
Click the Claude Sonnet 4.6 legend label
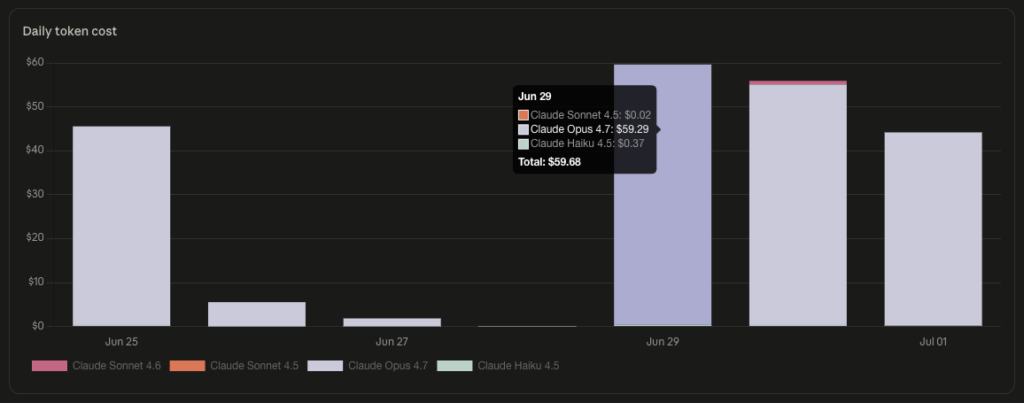tap(116, 366)
